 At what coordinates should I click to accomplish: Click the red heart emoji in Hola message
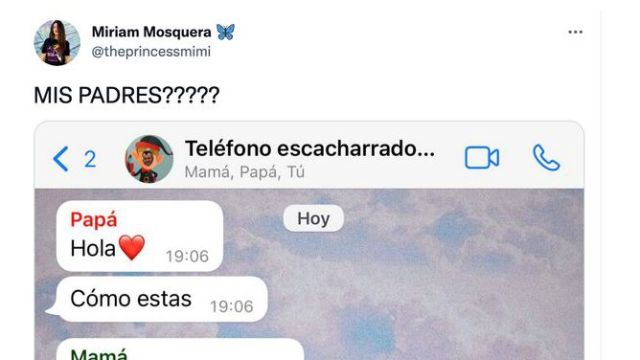[132, 247]
